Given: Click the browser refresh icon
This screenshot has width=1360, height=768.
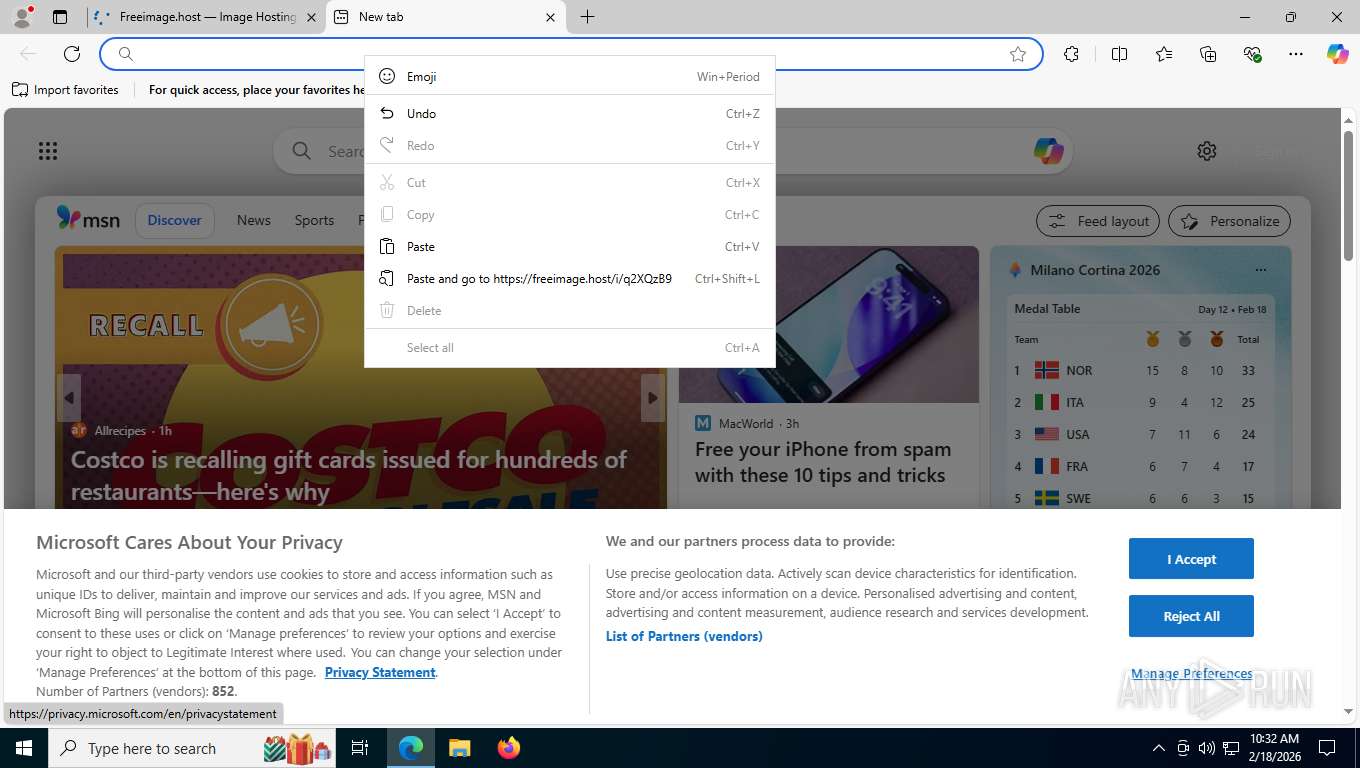Looking at the screenshot, I should [x=72, y=54].
